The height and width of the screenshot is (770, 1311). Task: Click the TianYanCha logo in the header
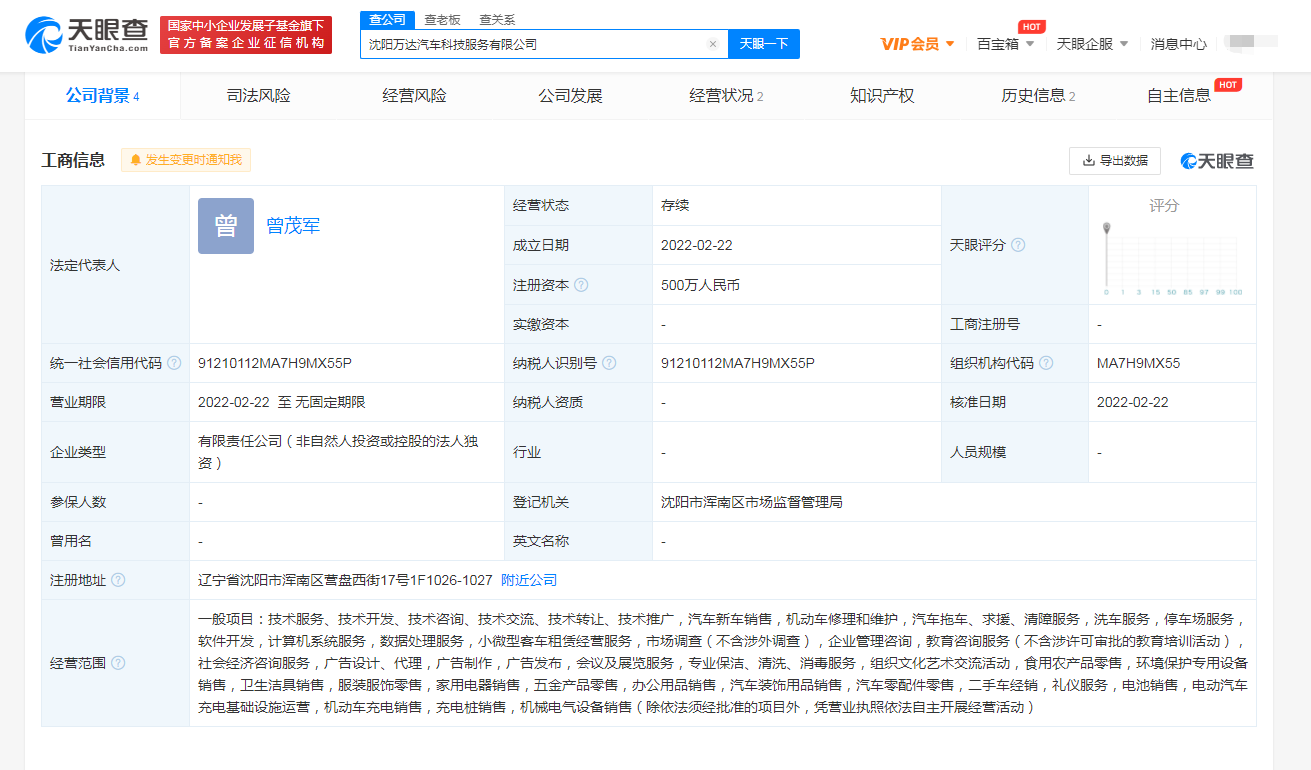87,35
